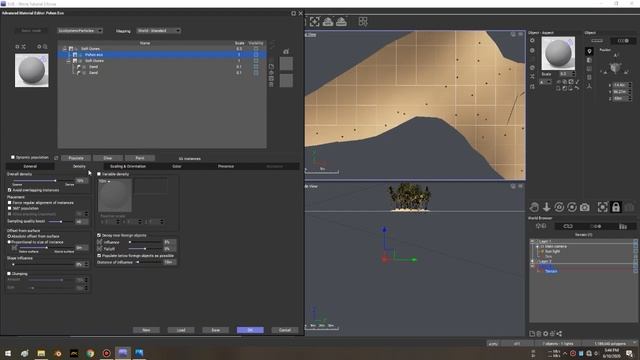Enable the Clumping checkbox
Image resolution: width=640 pixels, height=360 pixels.
point(9,273)
